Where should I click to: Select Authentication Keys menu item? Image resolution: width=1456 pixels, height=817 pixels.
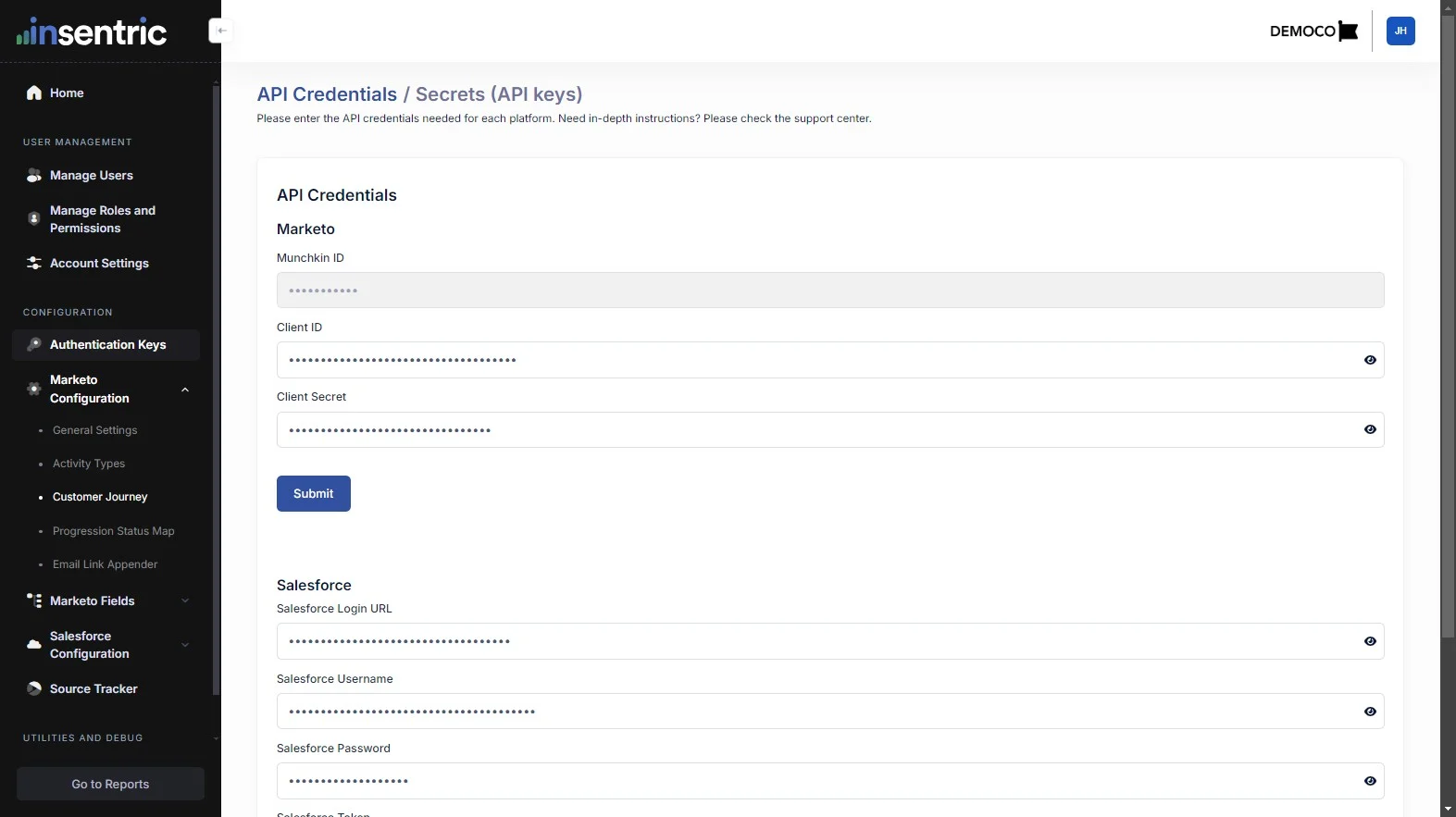[x=106, y=344]
